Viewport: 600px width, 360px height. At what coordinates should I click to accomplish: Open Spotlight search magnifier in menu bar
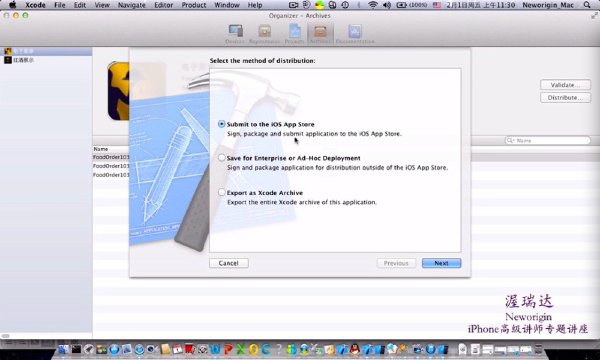point(587,5)
